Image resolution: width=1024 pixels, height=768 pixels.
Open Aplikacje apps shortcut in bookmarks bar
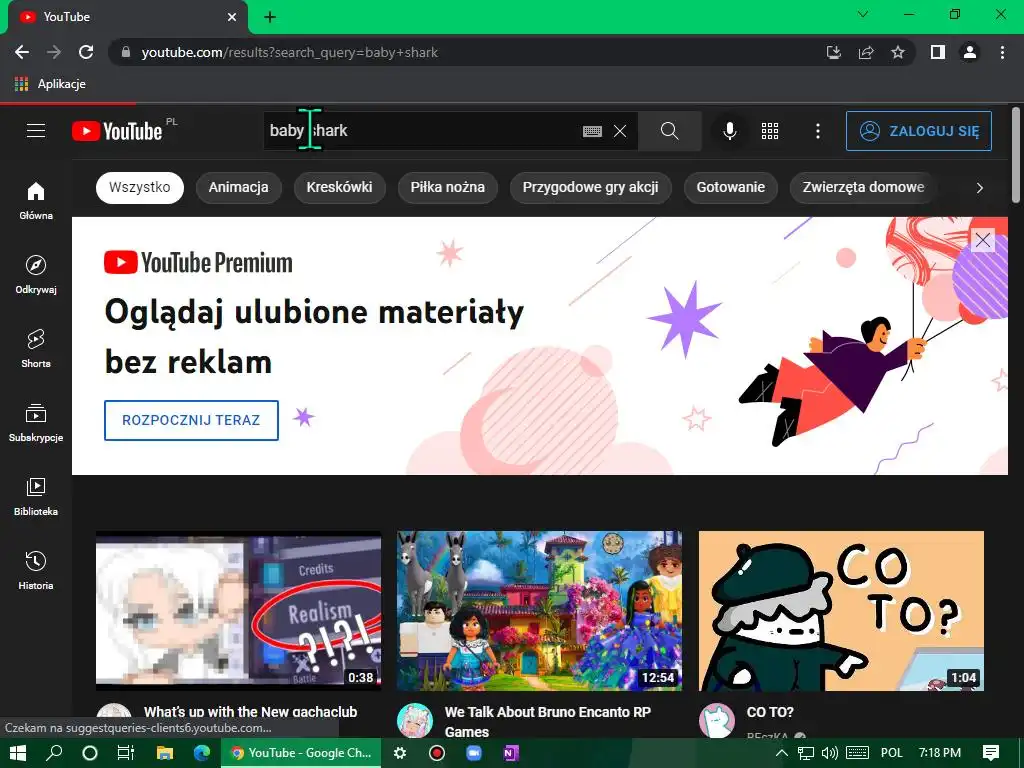click(50, 84)
